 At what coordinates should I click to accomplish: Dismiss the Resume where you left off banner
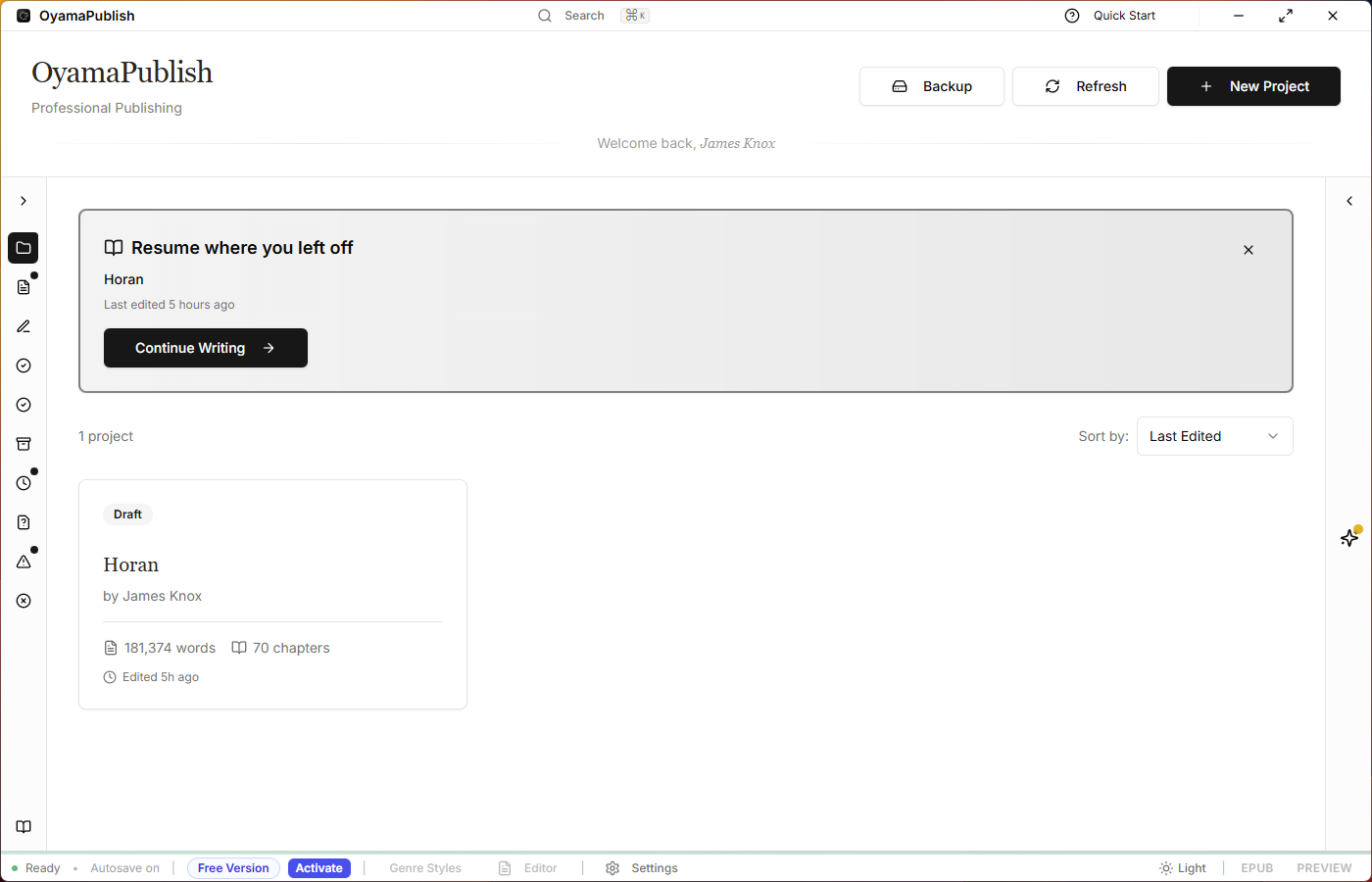click(1249, 250)
